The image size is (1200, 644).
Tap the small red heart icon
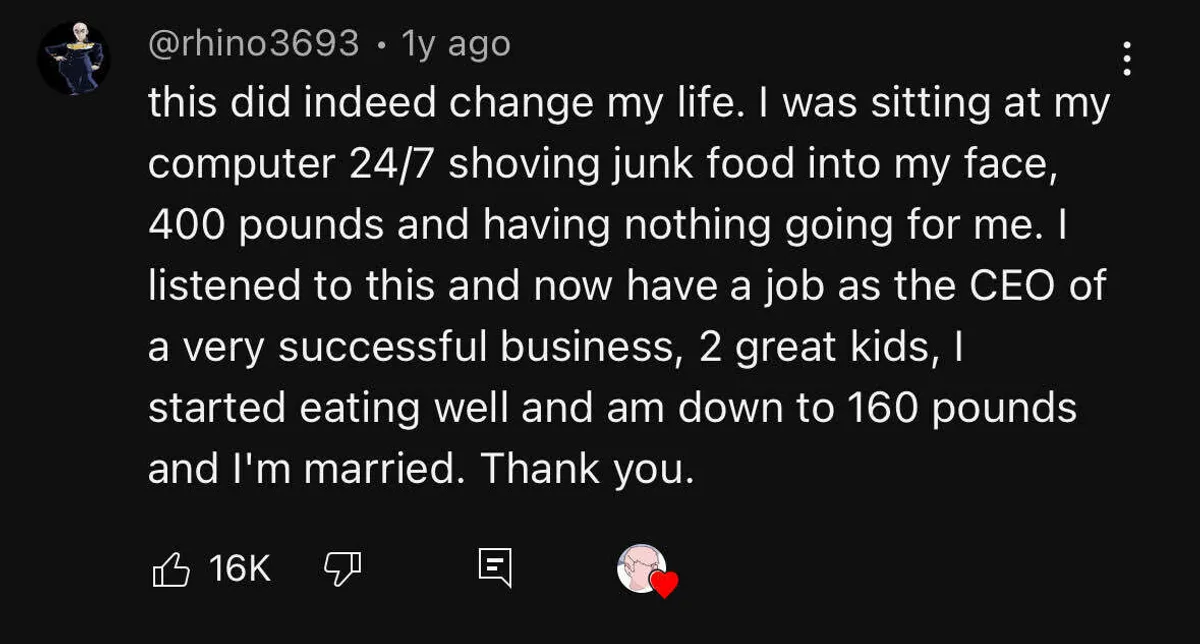click(x=664, y=584)
